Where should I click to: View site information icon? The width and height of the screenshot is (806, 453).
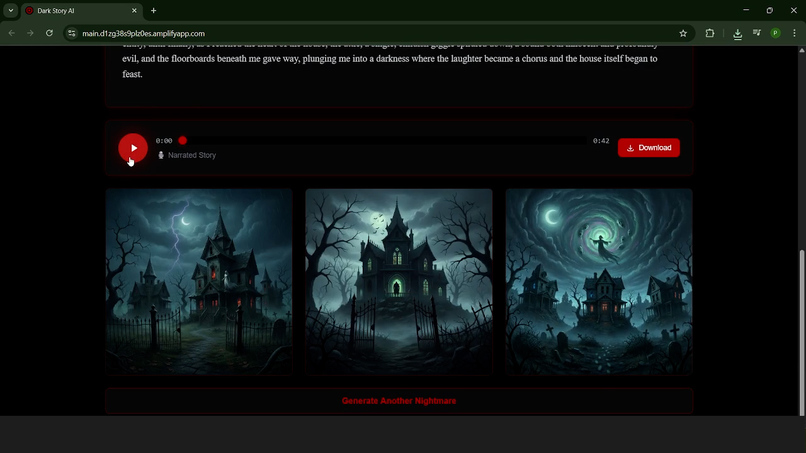point(71,33)
